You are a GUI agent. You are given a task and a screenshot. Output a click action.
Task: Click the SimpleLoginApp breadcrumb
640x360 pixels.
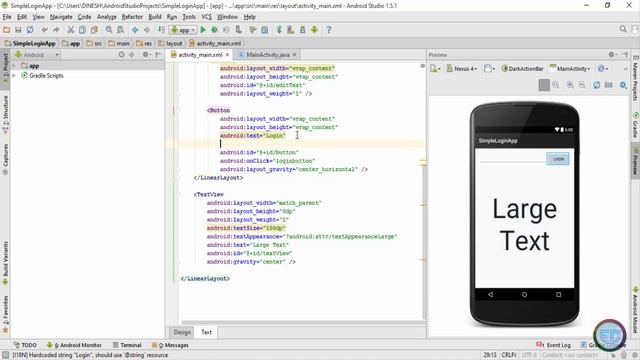pyautogui.click(x=30, y=43)
